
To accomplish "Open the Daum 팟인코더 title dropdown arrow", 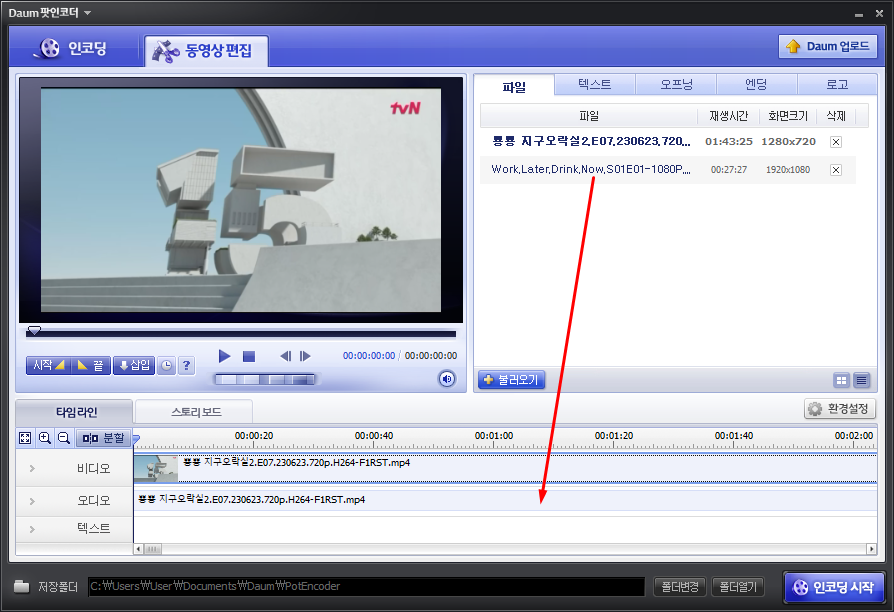I will coord(87,13).
